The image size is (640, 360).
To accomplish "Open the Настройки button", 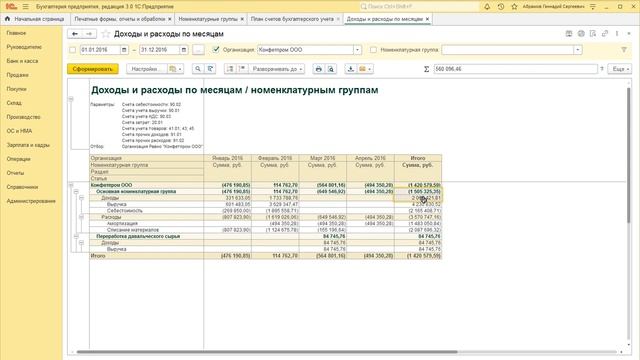I will (147, 69).
